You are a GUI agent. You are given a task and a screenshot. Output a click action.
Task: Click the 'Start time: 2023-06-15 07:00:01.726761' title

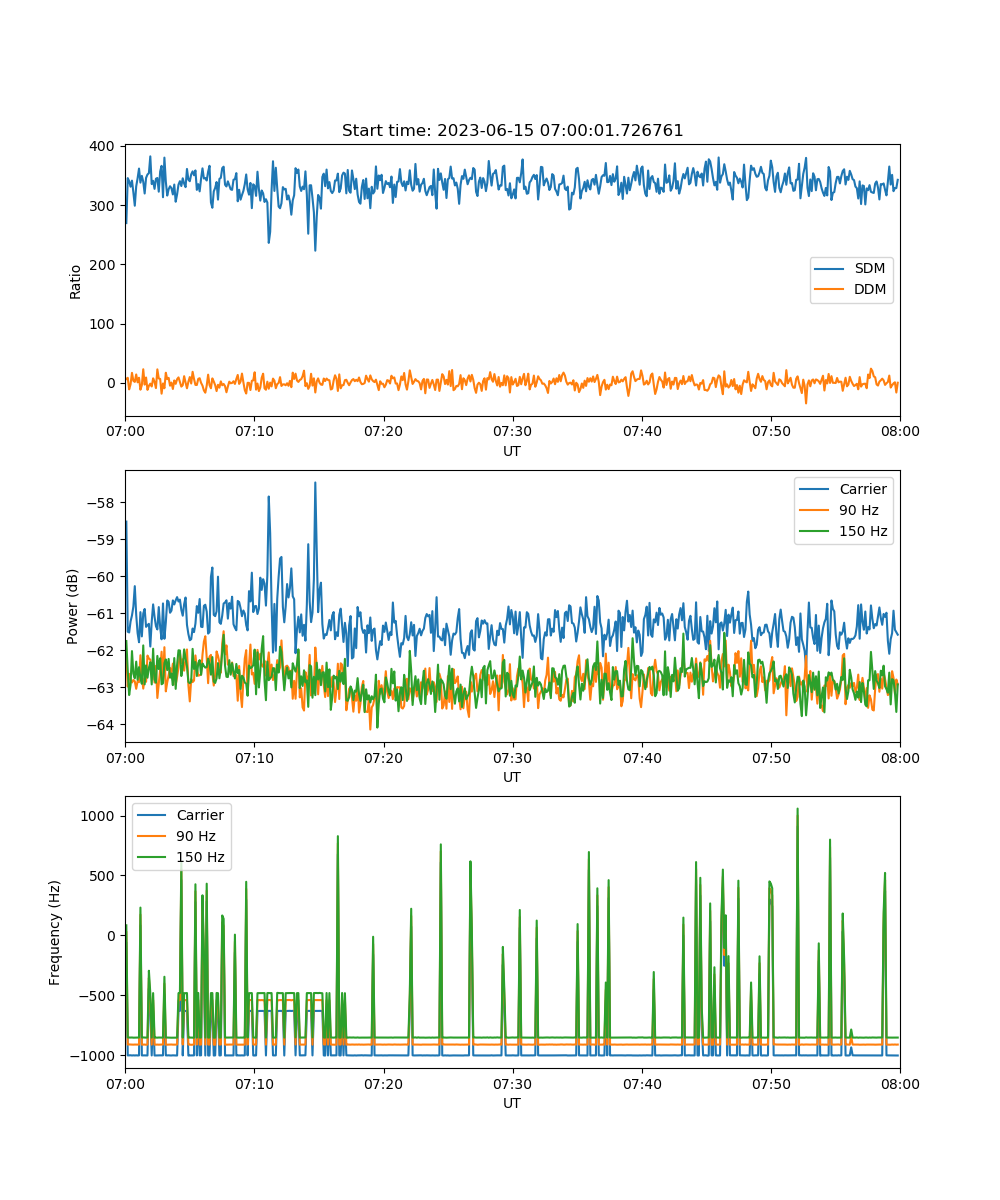click(x=512, y=131)
